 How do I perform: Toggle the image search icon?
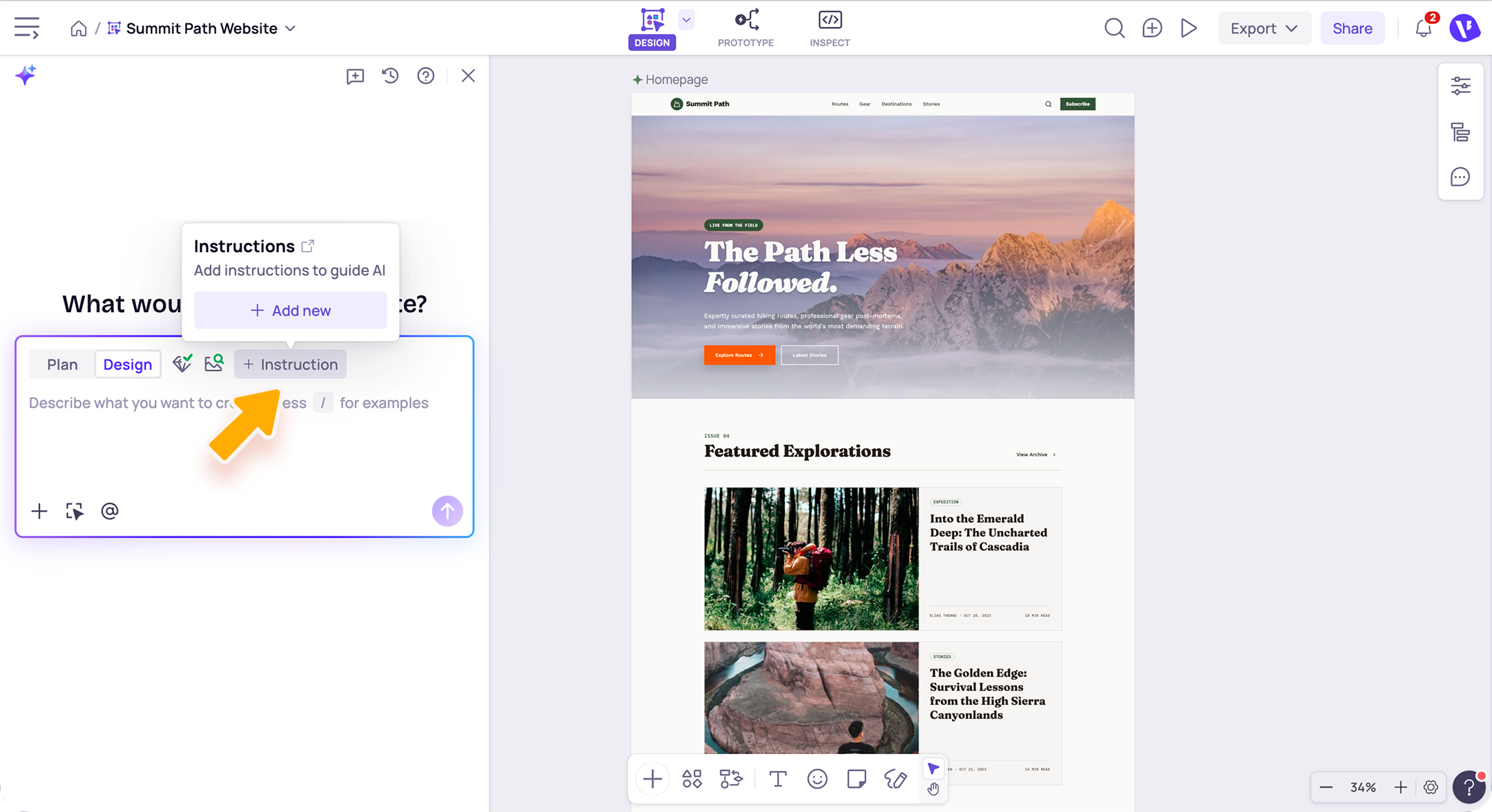tap(214, 362)
